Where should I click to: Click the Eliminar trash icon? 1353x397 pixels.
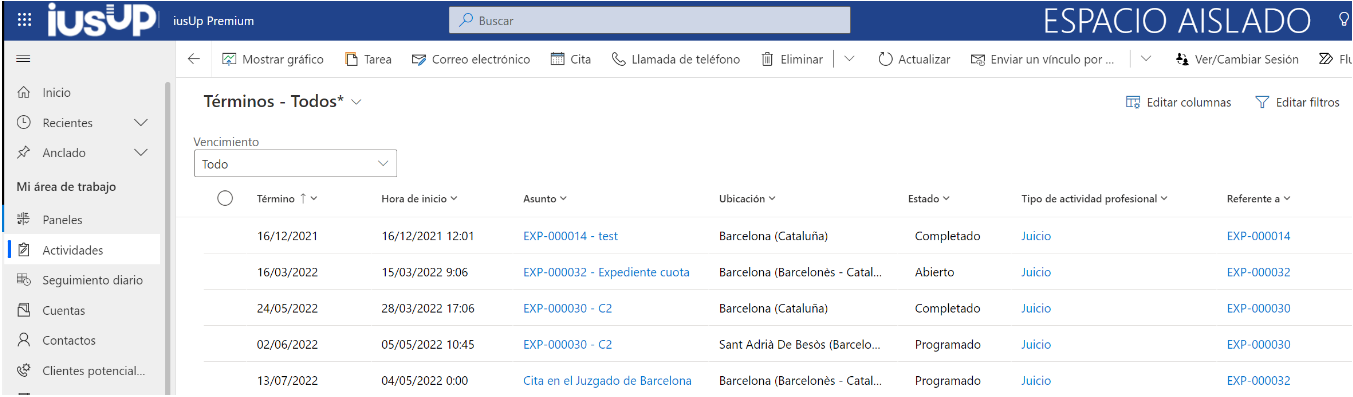768,59
